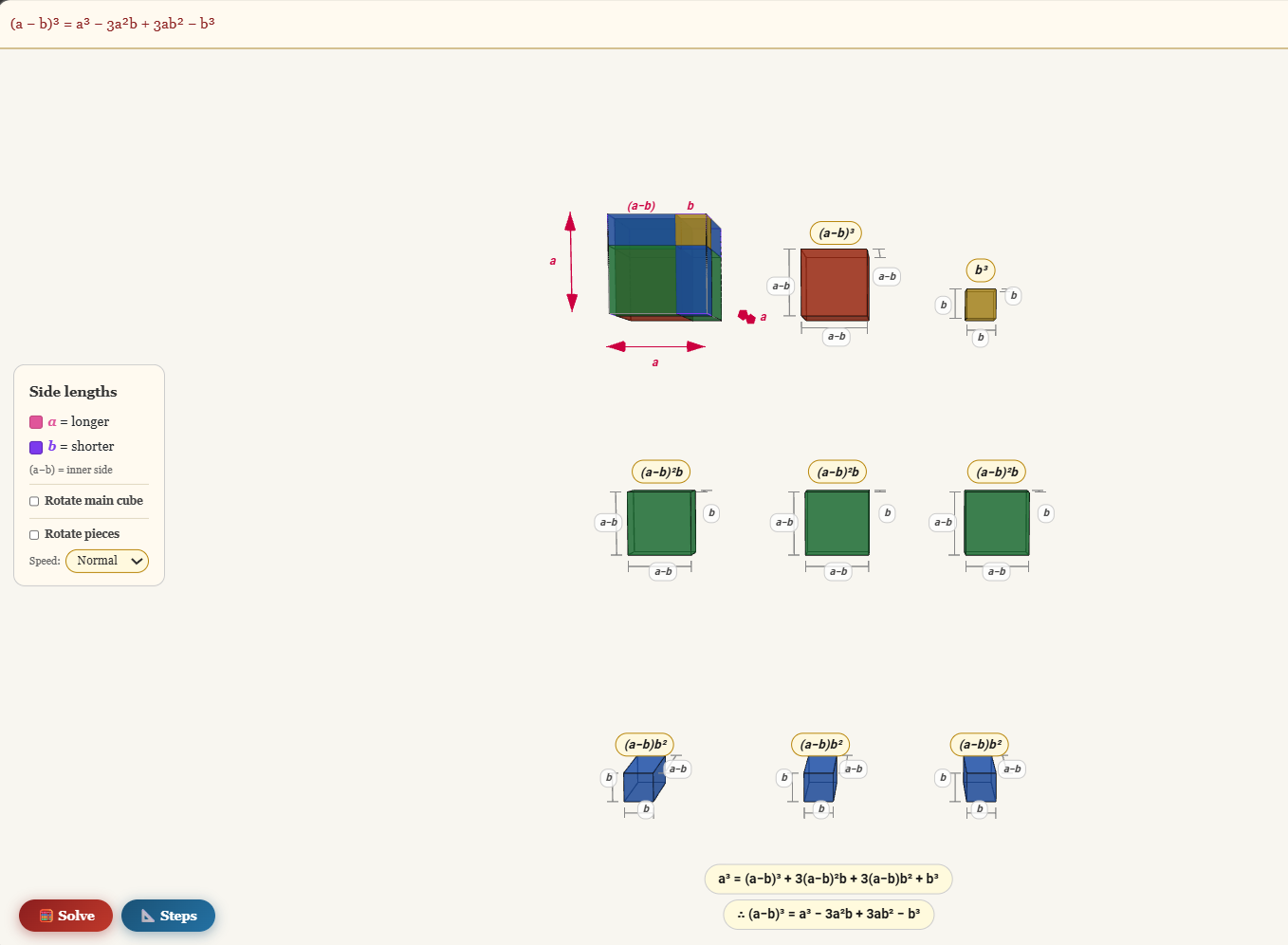Click the Steps button

(168, 916)
